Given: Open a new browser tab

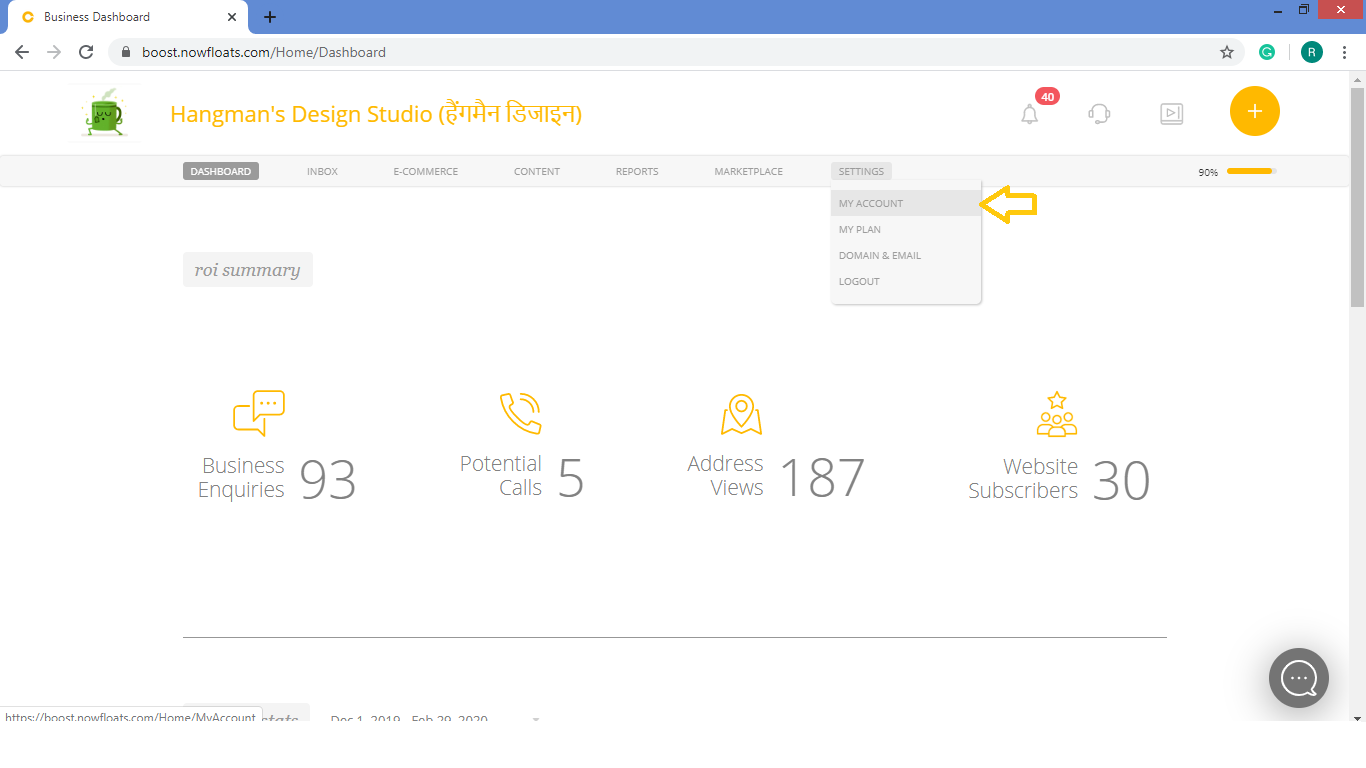Looking at the screenshot, I should (270, 17).
